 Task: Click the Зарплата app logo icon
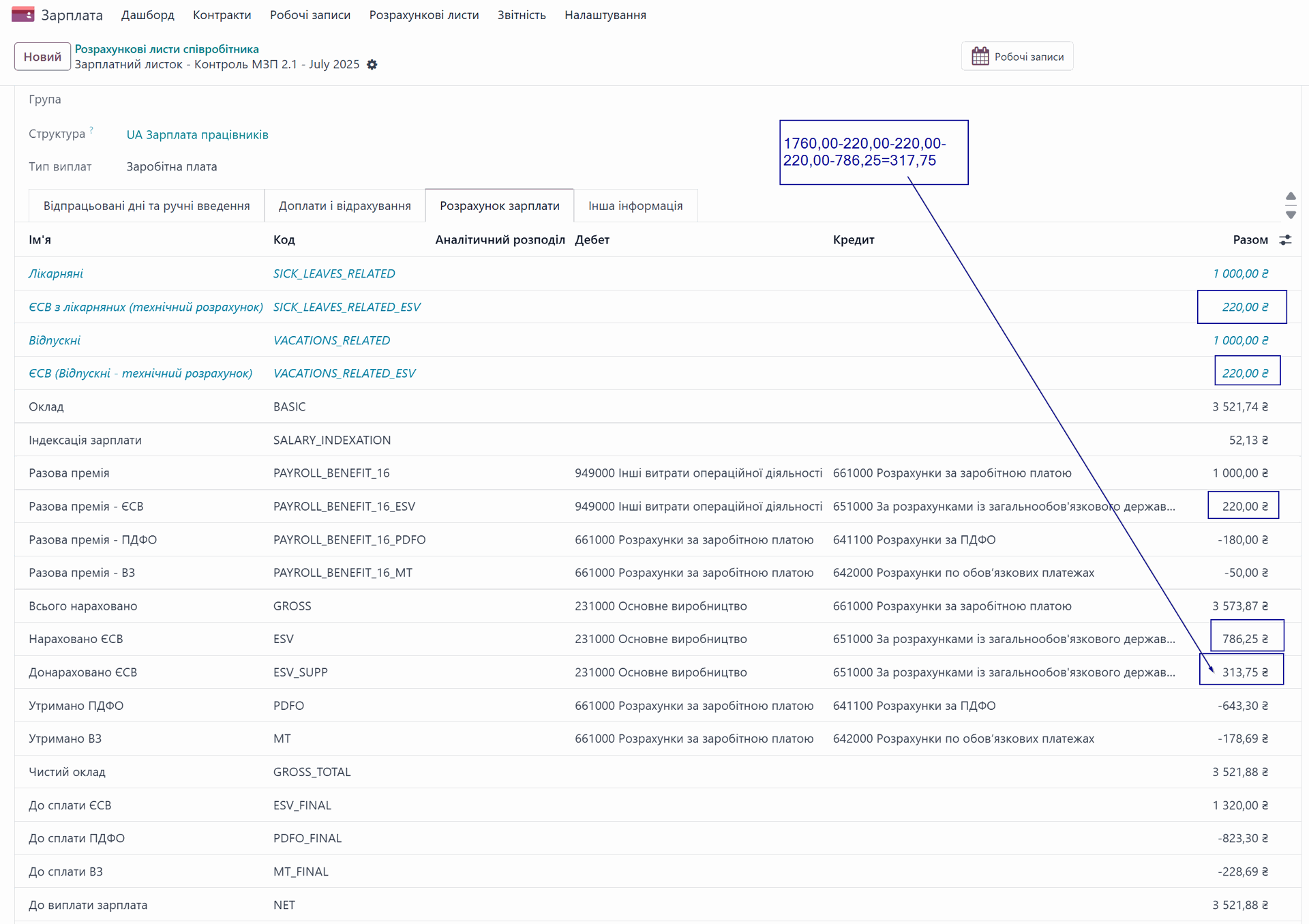click(x=22, y=14)
